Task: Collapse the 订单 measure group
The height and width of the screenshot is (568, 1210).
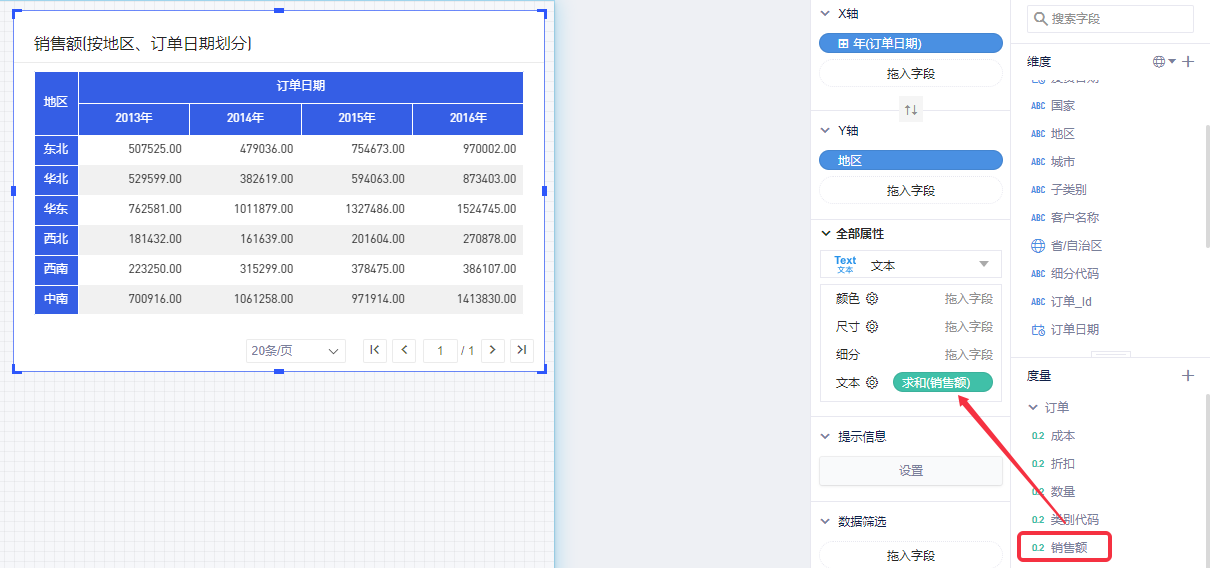Action: (x=1033, y=408)
